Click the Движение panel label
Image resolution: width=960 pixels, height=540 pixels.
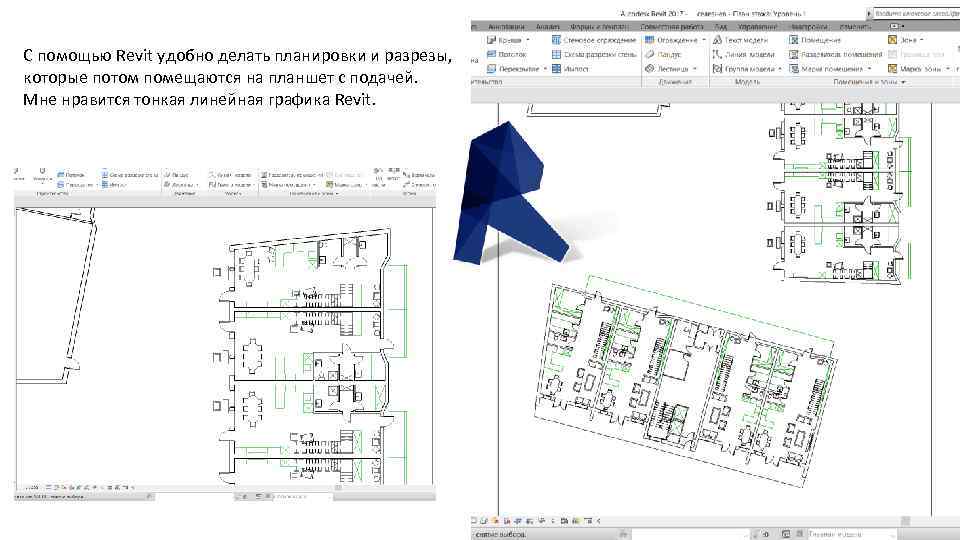(675, 82)
